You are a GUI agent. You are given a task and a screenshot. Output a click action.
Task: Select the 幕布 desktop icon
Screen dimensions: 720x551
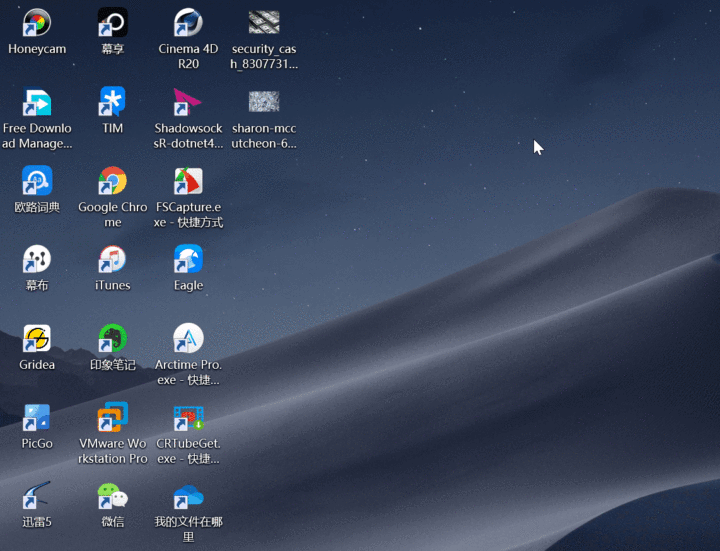coord(37,259)
